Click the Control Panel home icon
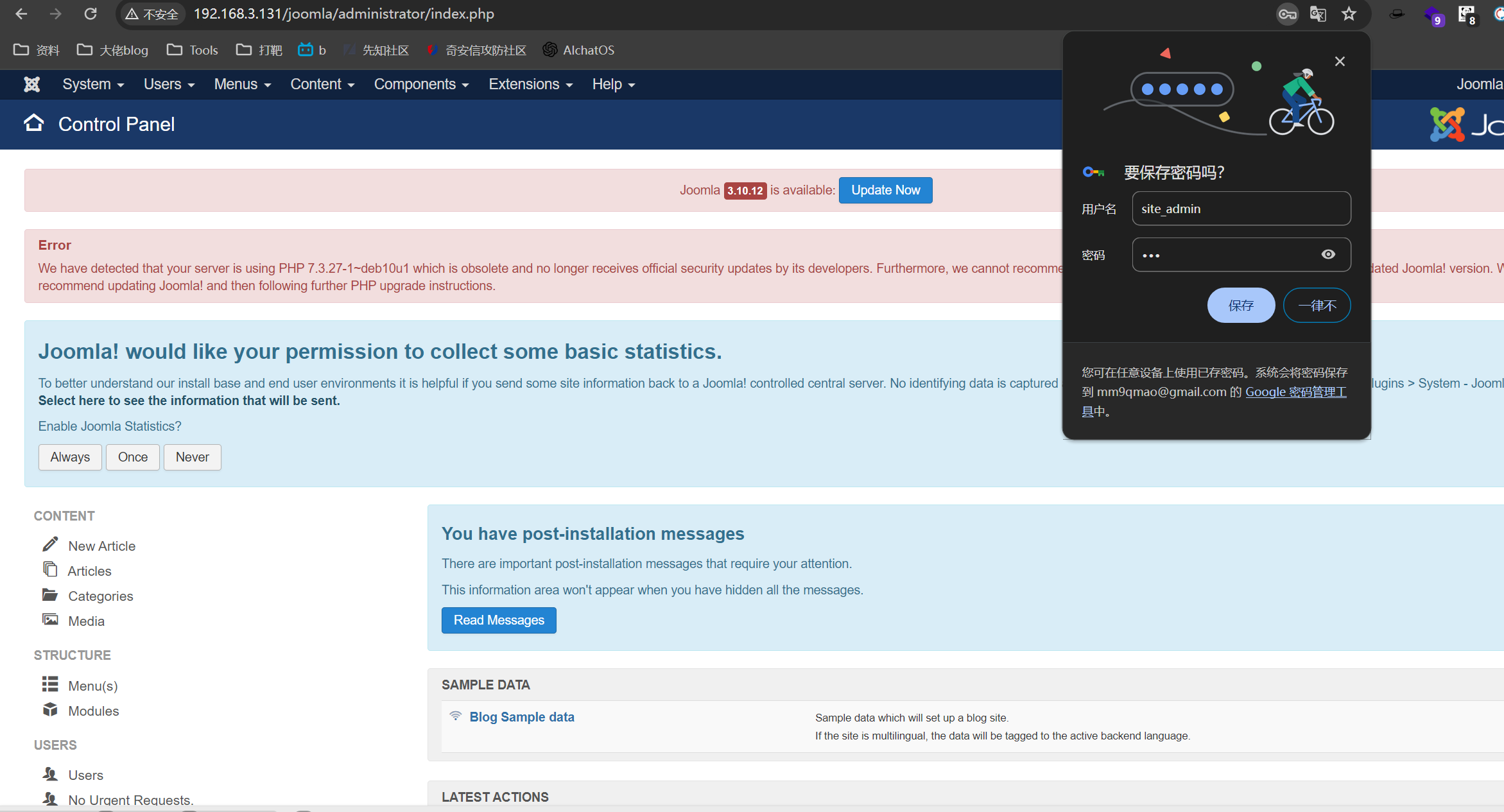Viewport: 1504px width, 812px height. click(34, 123)
